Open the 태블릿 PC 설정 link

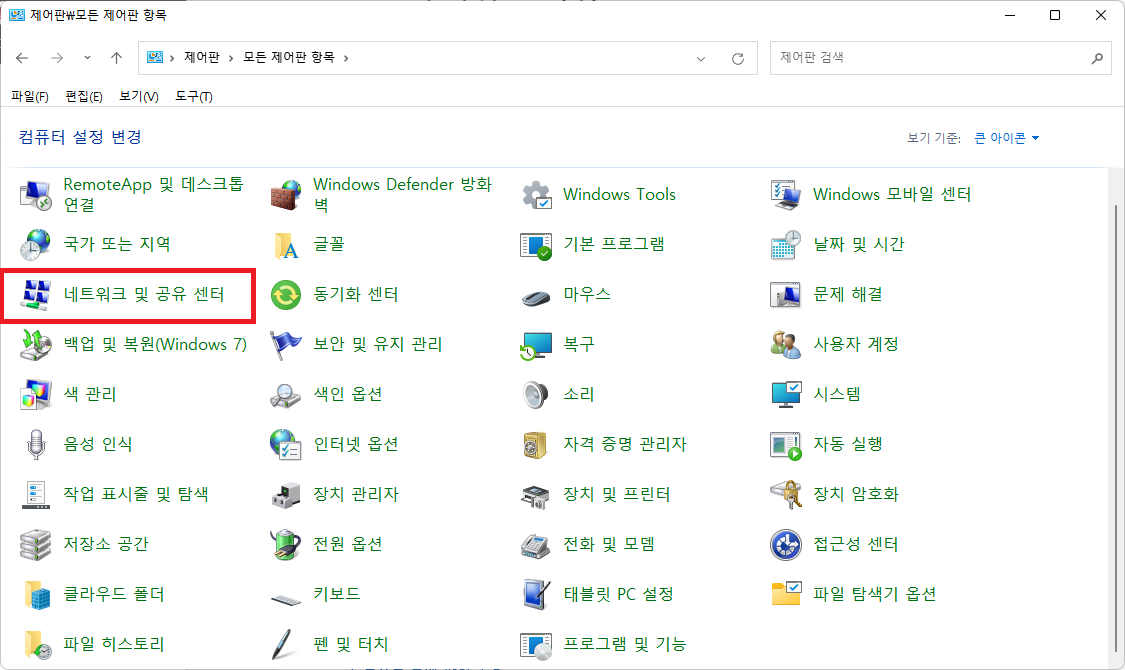(618, 594)
